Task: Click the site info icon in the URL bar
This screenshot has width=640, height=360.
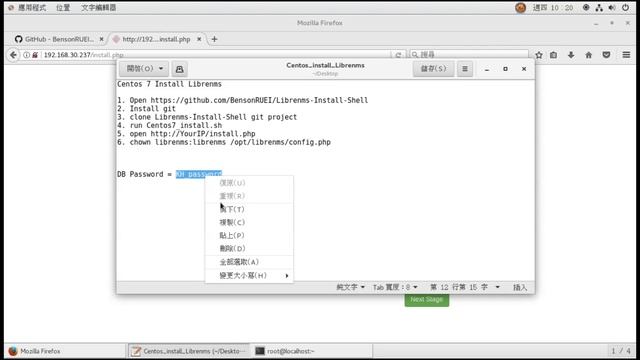Action: (27, 55)
